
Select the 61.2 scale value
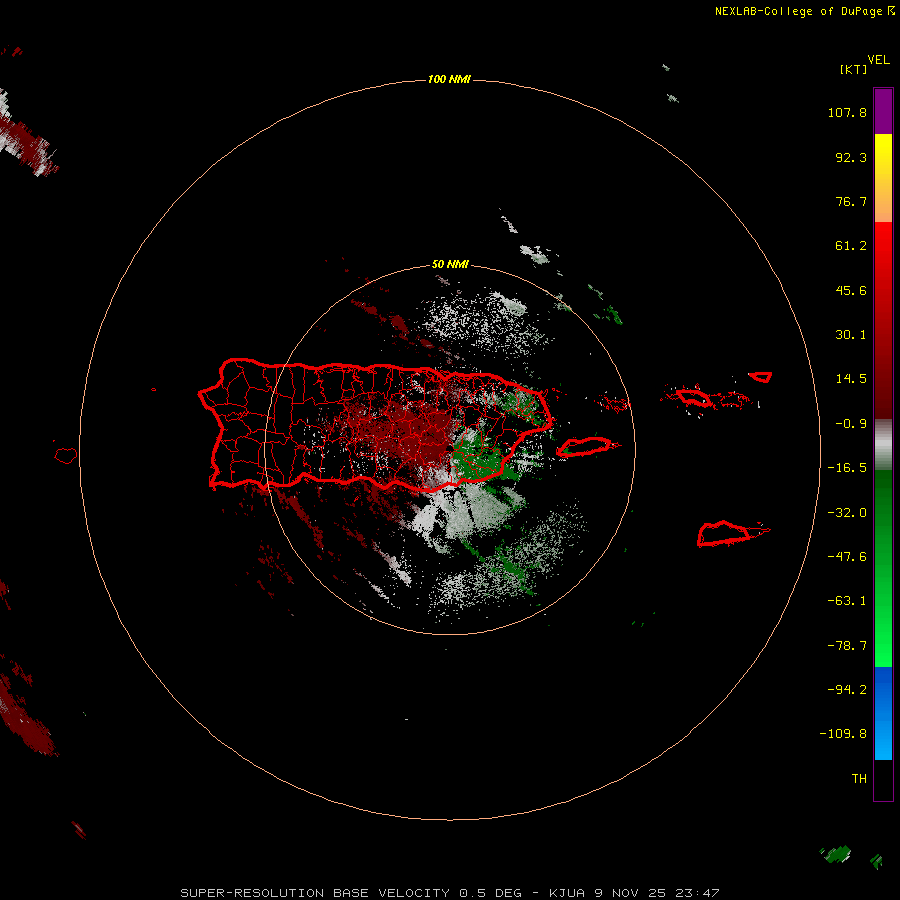851,246
